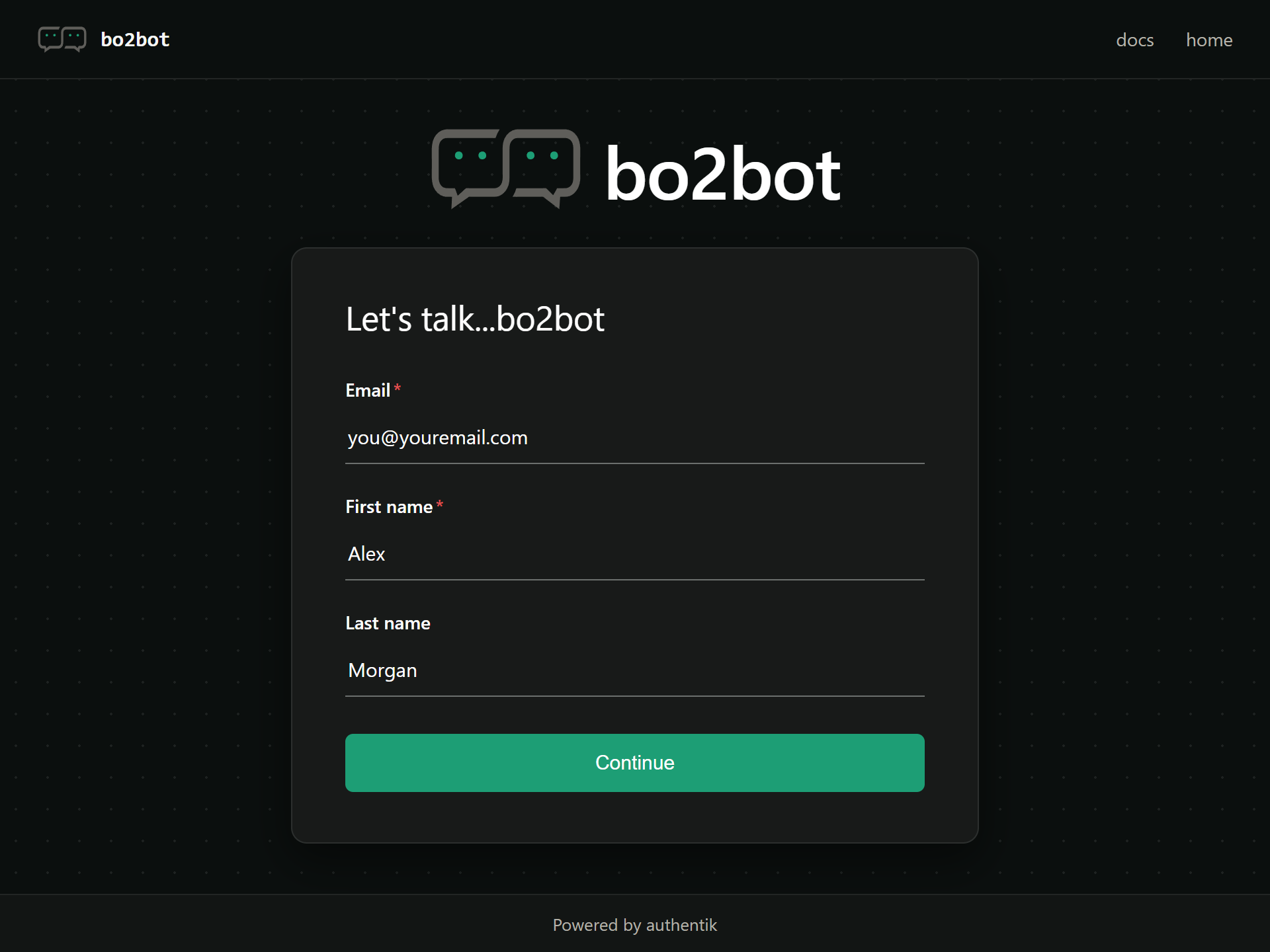
Task: Click the large bo2bot title text
Action: click(x=722, y=175)
